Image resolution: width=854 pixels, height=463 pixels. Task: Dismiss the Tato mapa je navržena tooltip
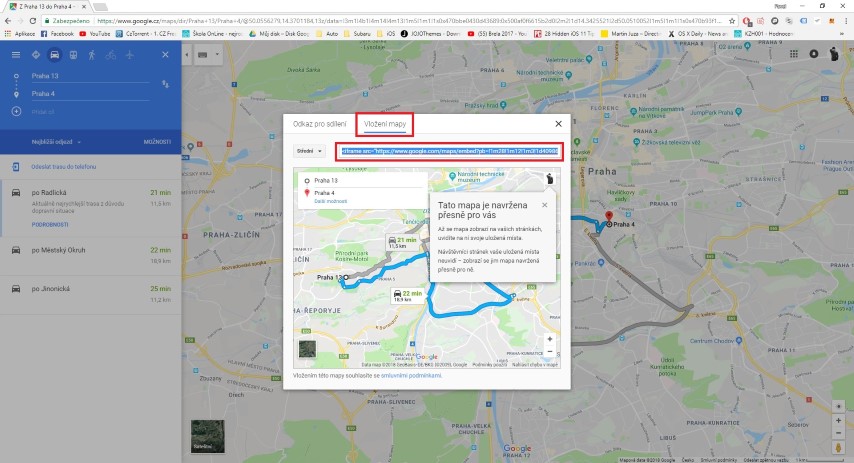(545, 205)
